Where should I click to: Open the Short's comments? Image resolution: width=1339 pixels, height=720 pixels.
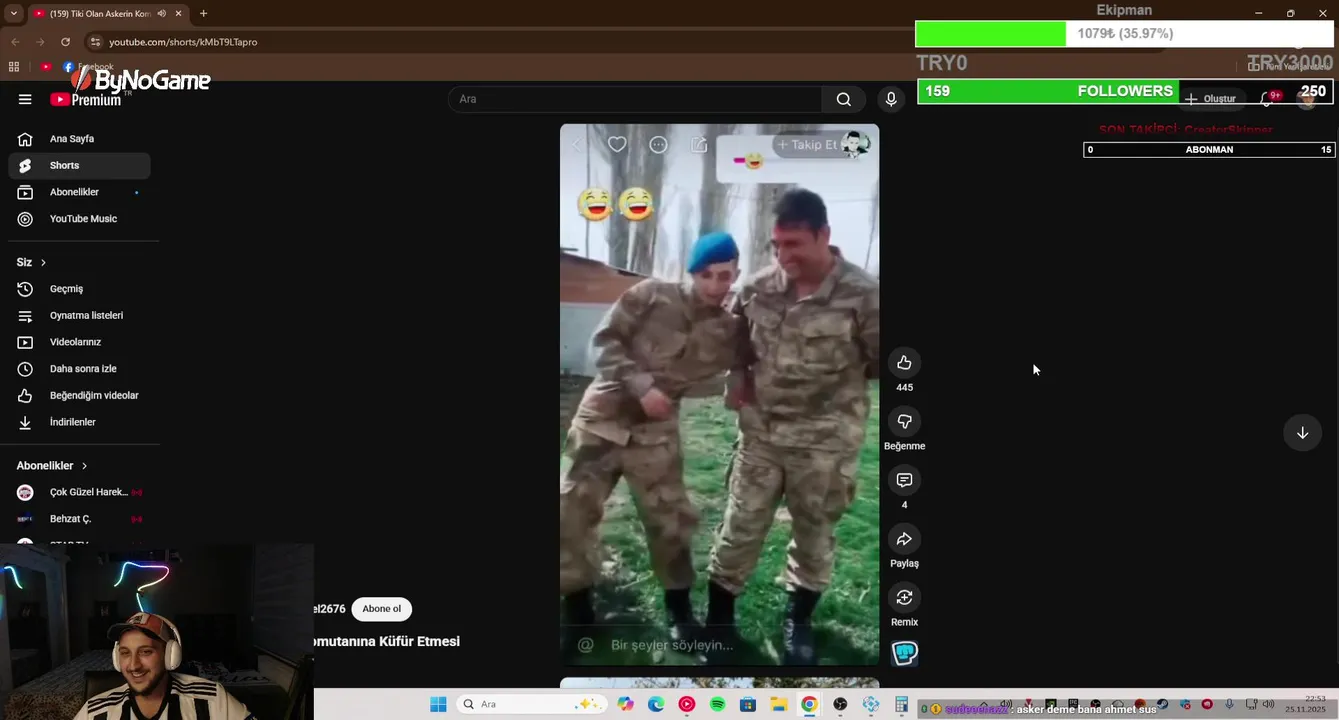[x=904, y=481]
